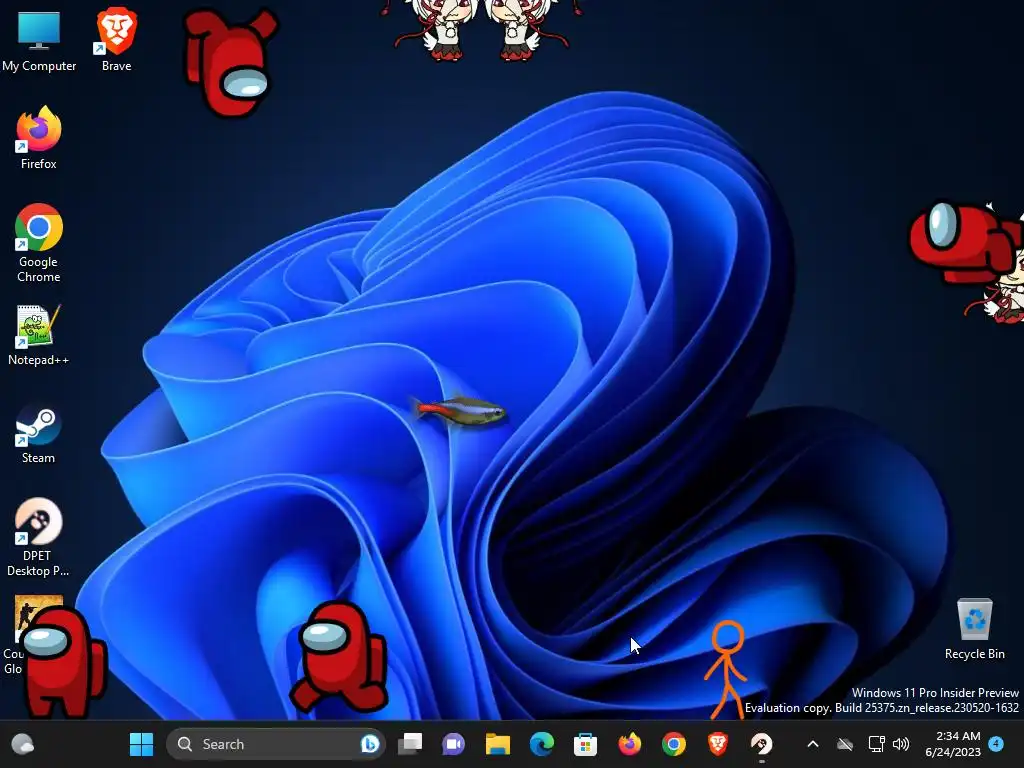Open Bing Chat from the search box
The height and width of the screenshot is (768, 1024).
(370, 744)
